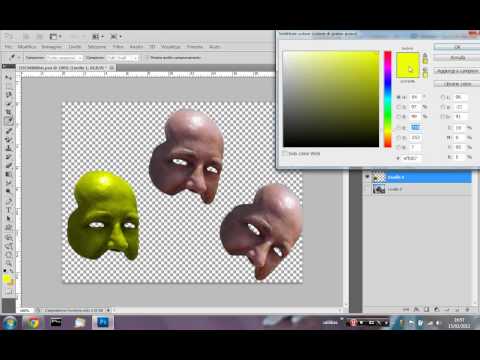This screenshot has height=360, width=480.
Task: Select the Lasso tool
Action: click(x=8, y=95)
